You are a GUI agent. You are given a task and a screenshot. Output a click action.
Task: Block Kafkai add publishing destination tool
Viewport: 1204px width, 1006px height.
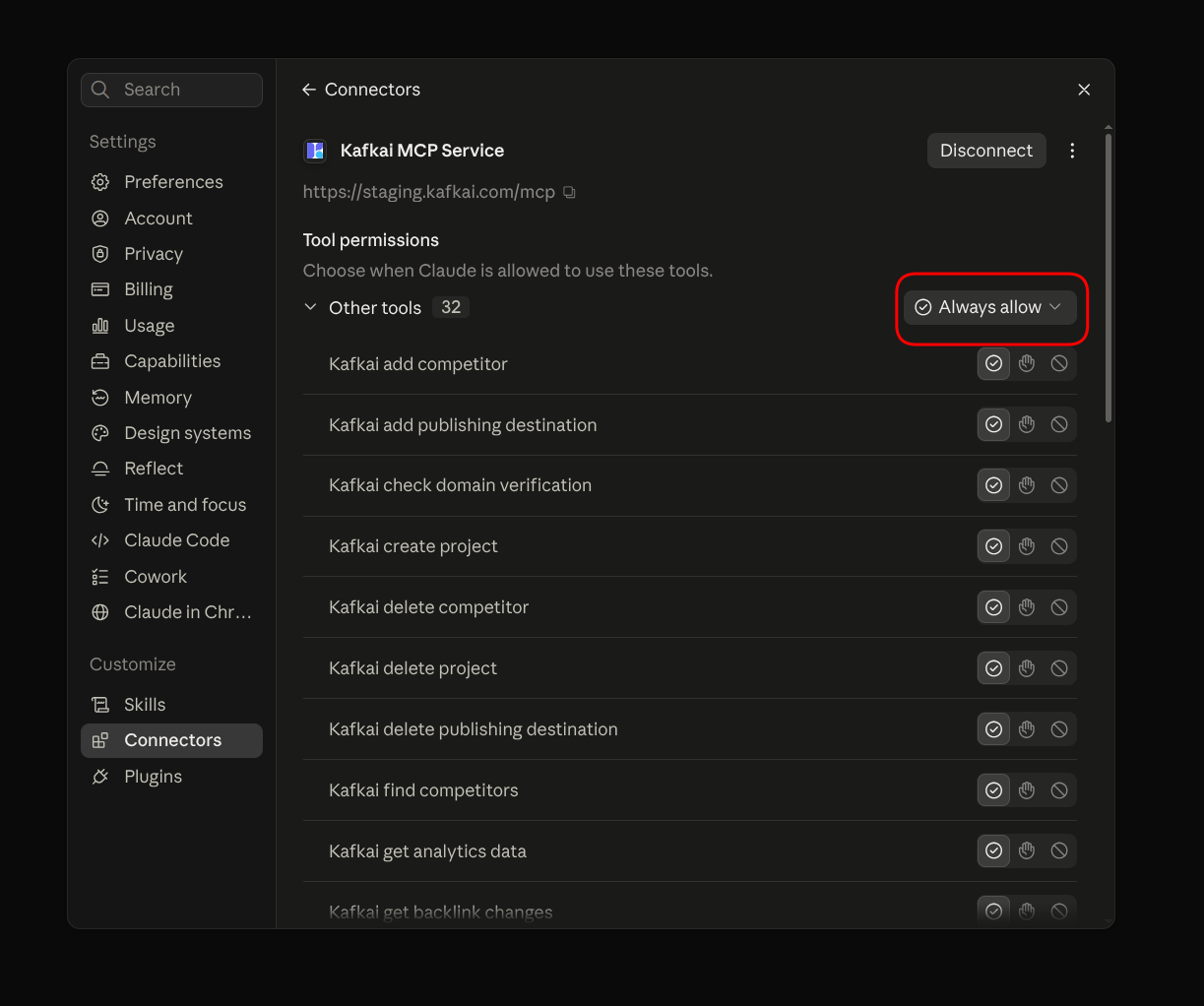click(1059, 424)
